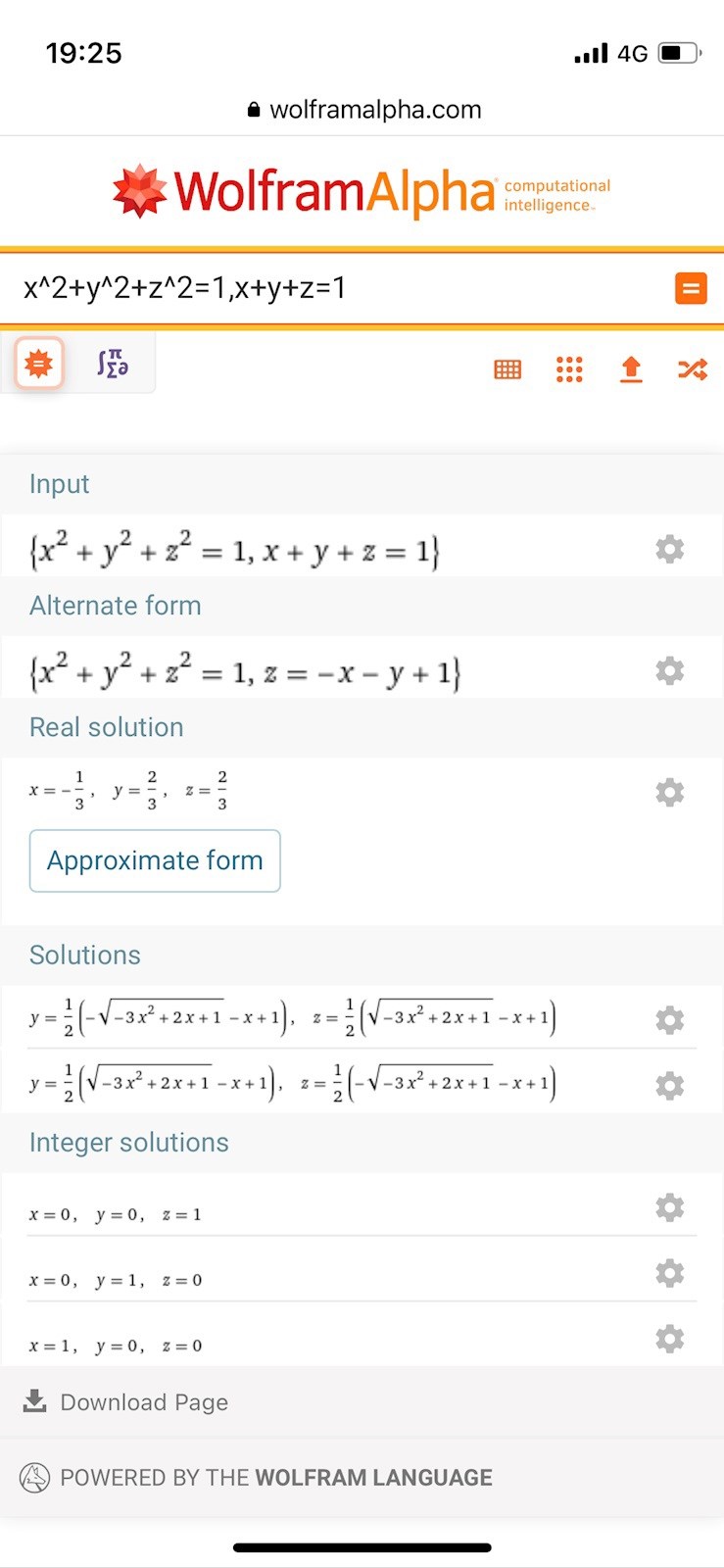The image size is (724, 1568).
Task: Open gear options for Real solution pod
Action: click(670, 792)
